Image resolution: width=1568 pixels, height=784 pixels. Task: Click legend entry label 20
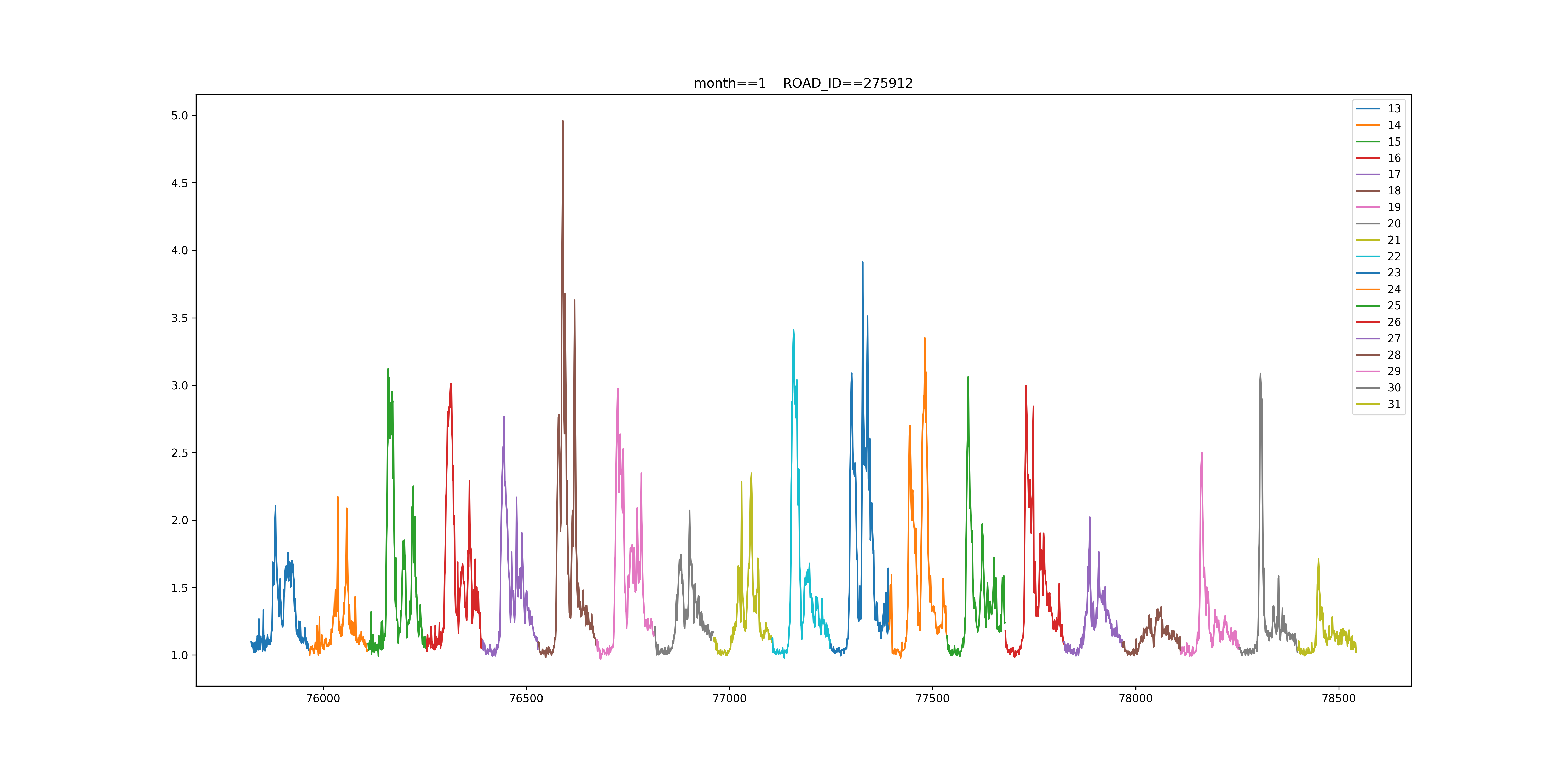[x=1394, y=223]
